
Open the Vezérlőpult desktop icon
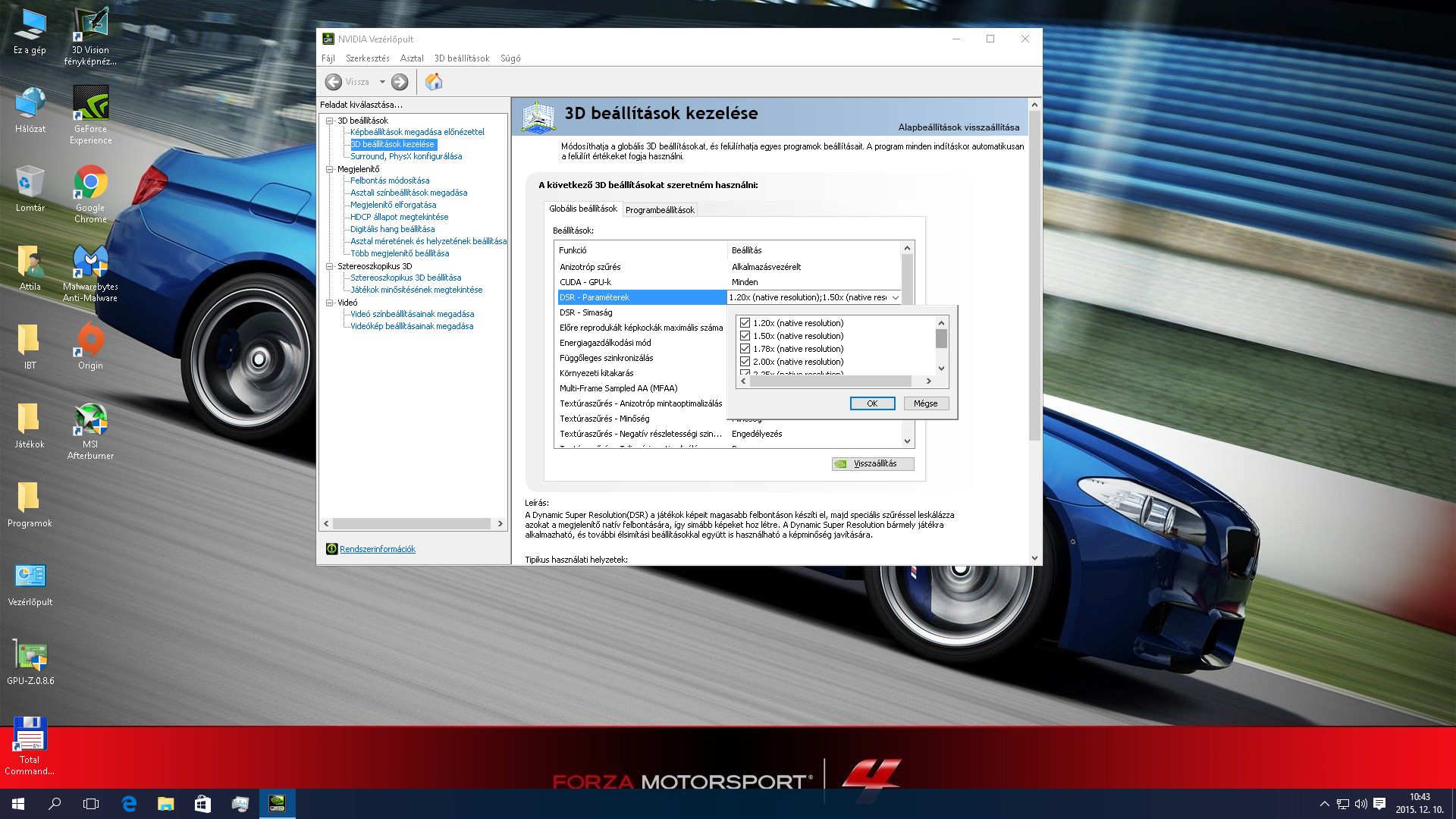pos(30,584)
